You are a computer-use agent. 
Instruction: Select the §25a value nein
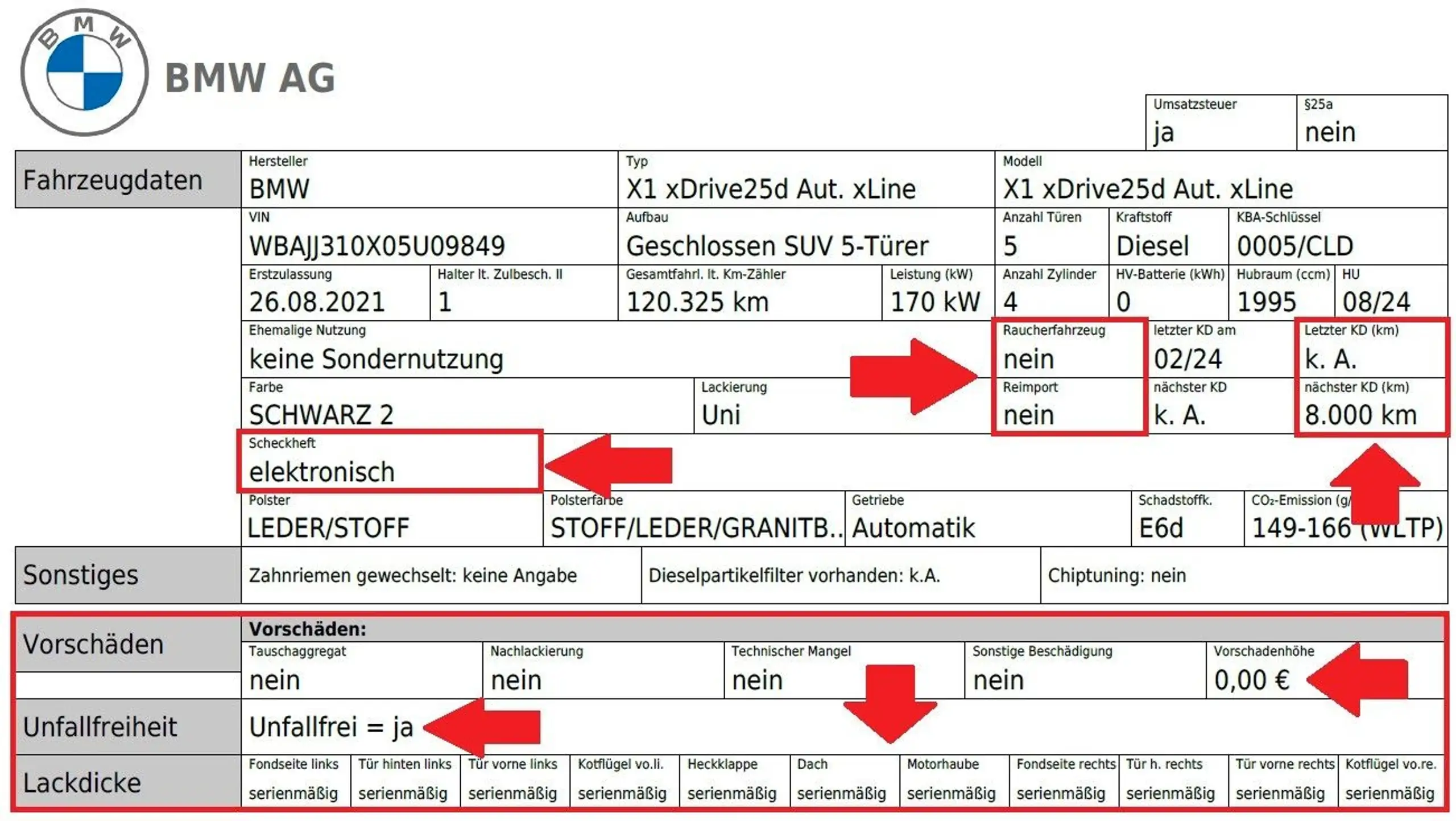click(1330, 132)
